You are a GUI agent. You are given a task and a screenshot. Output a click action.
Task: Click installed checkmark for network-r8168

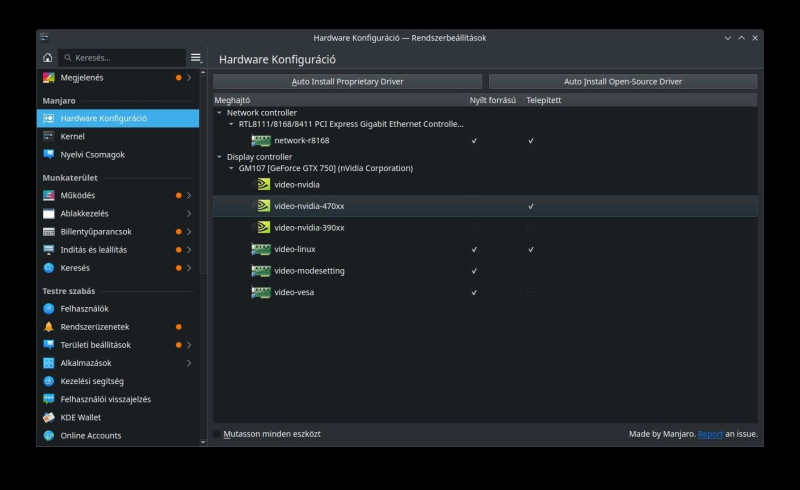pyautogui.click(x=531, y=140)
